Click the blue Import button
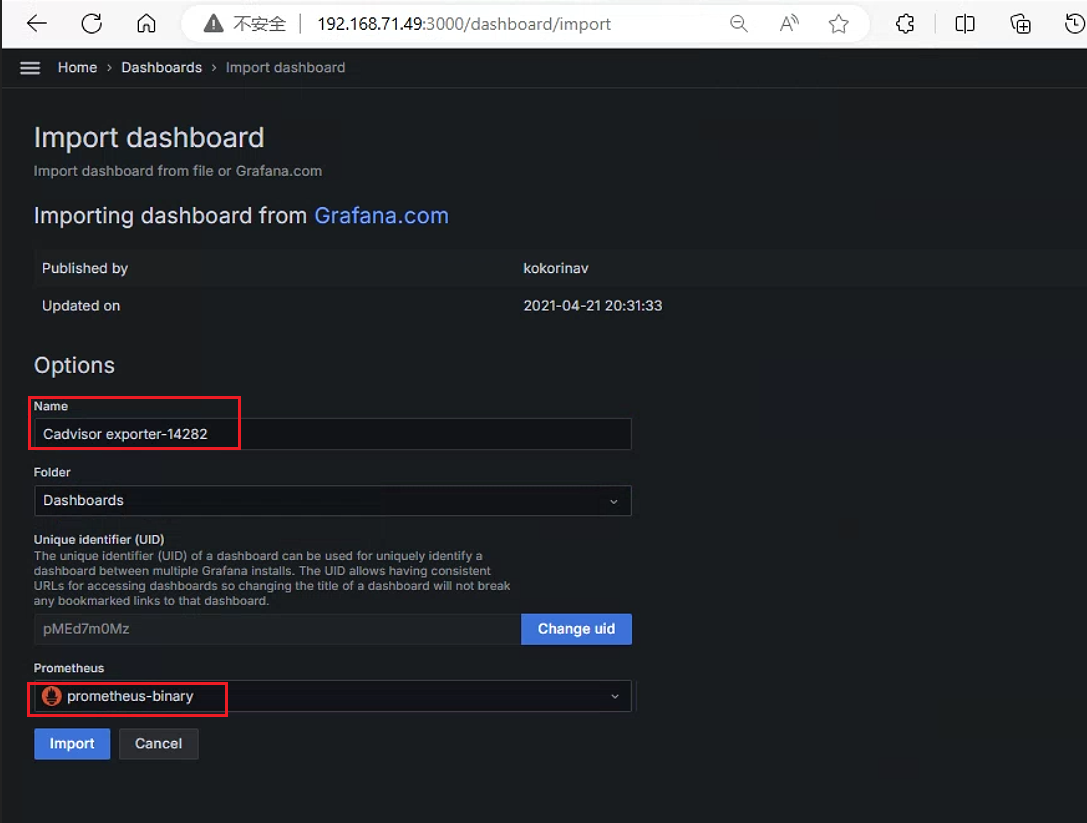The image size is (1087, 823). point(72,743)
